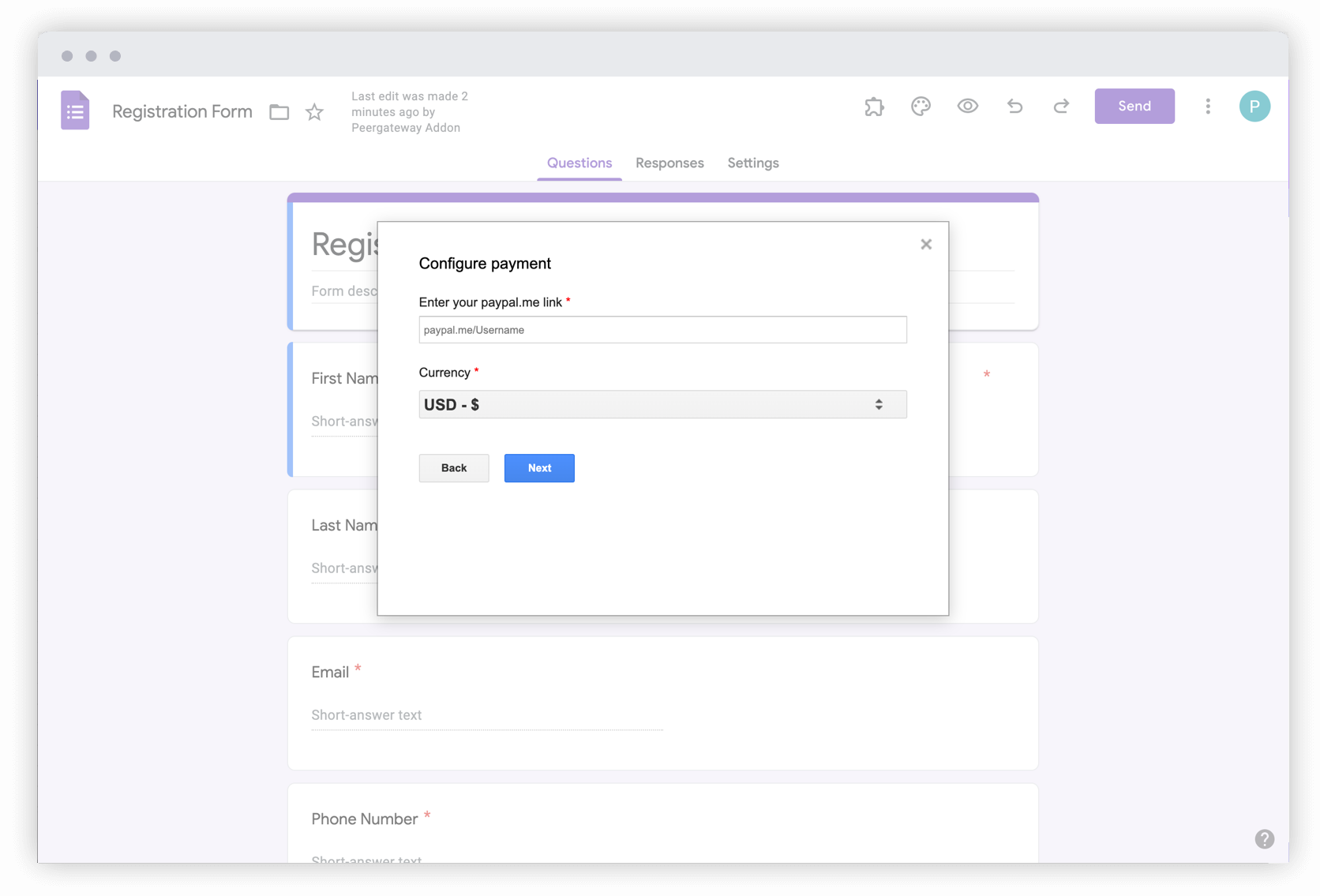Star the Registration Form
Screen dimensions: 1320x896
[313, 112]
